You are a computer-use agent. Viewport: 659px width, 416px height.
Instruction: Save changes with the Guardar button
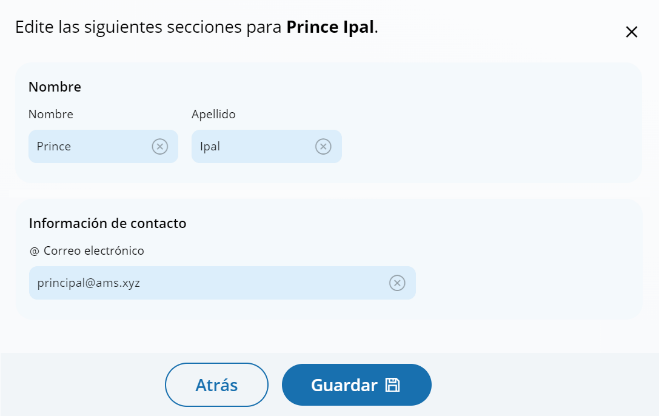344,385
